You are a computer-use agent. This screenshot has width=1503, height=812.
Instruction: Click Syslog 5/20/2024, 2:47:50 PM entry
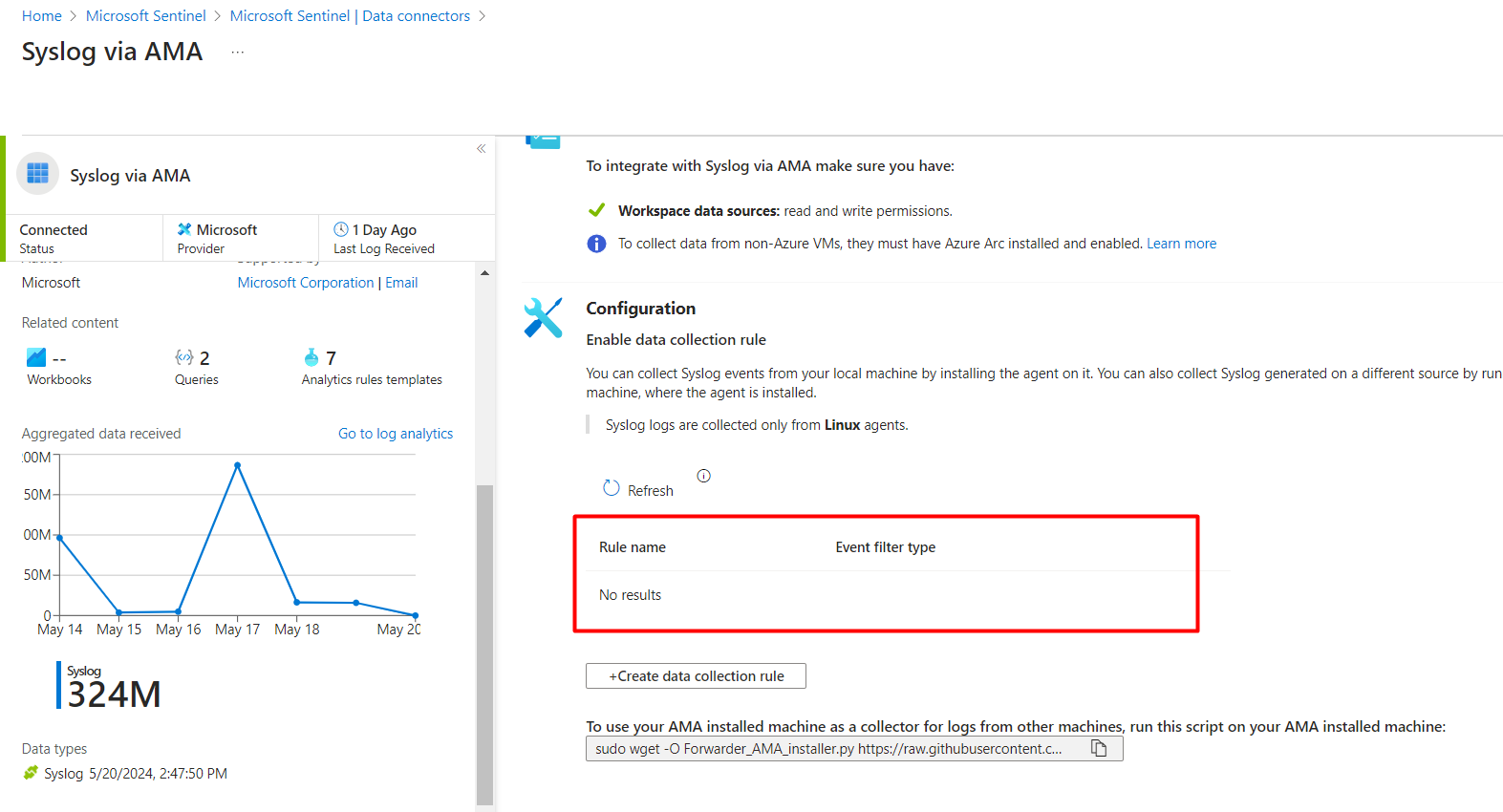pyautogui.click(x=136, y=774)
